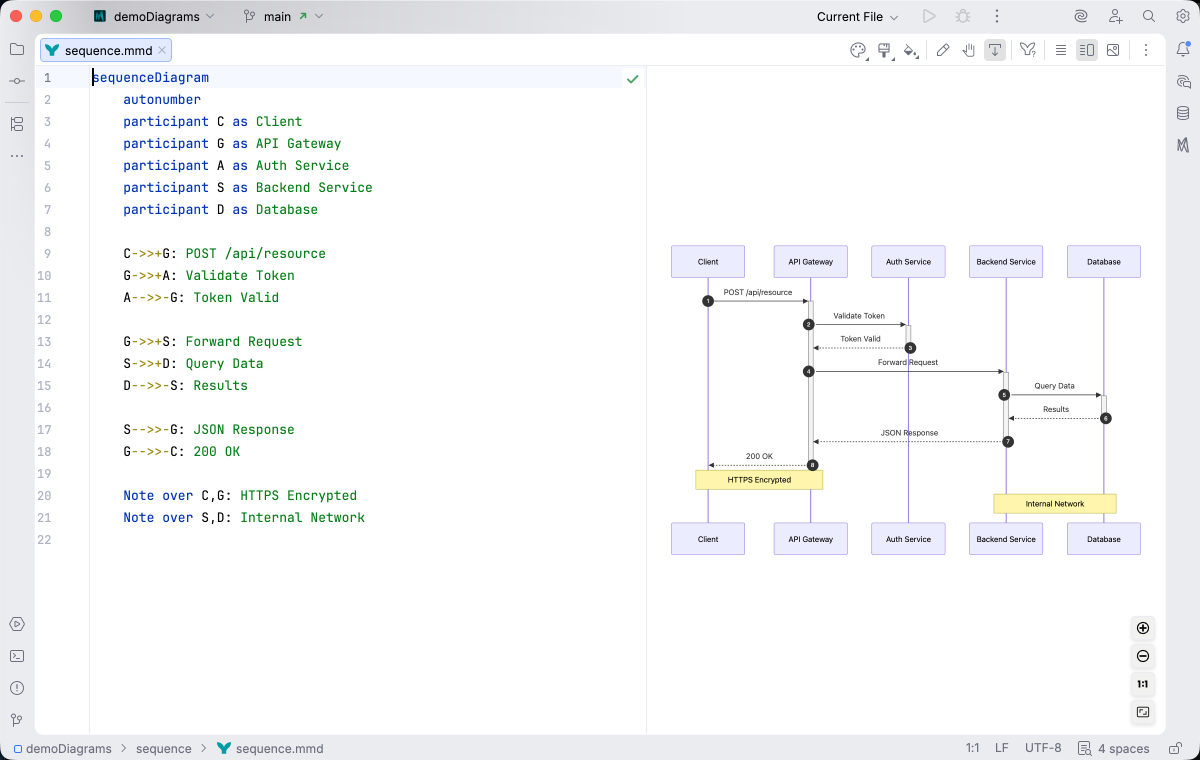Reset diagram zoom to 1:1
This screenshot has height=760, width=1200.
(1143, 685)
